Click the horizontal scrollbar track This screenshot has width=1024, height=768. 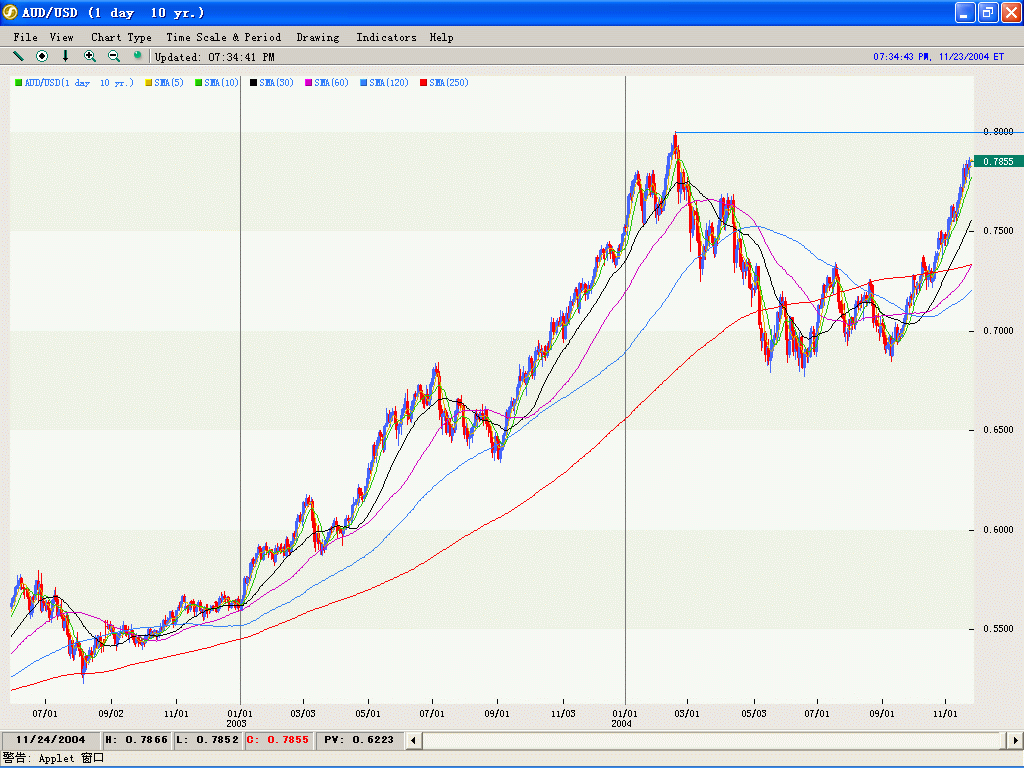[x=713, y=740]
